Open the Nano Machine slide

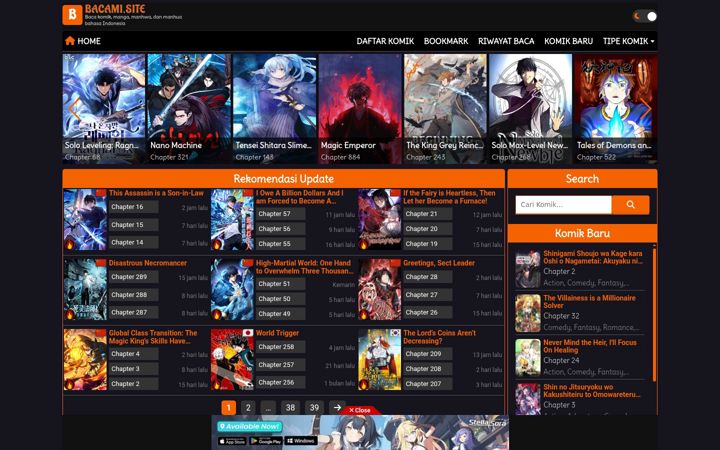pos(189,109)
